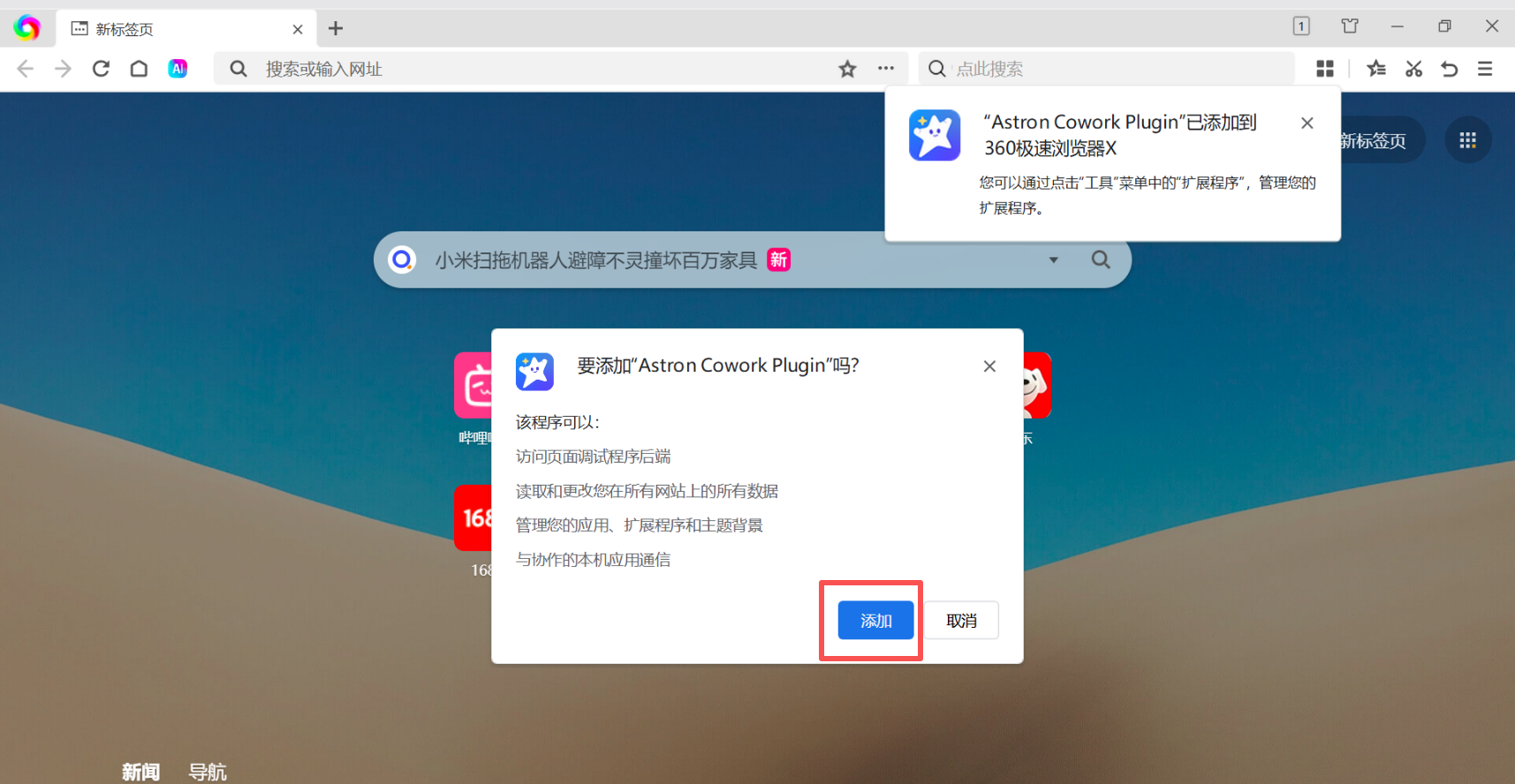Dismiss the plugin added notification
The image size is (1515, 784).
click(x=1307, y=123)
